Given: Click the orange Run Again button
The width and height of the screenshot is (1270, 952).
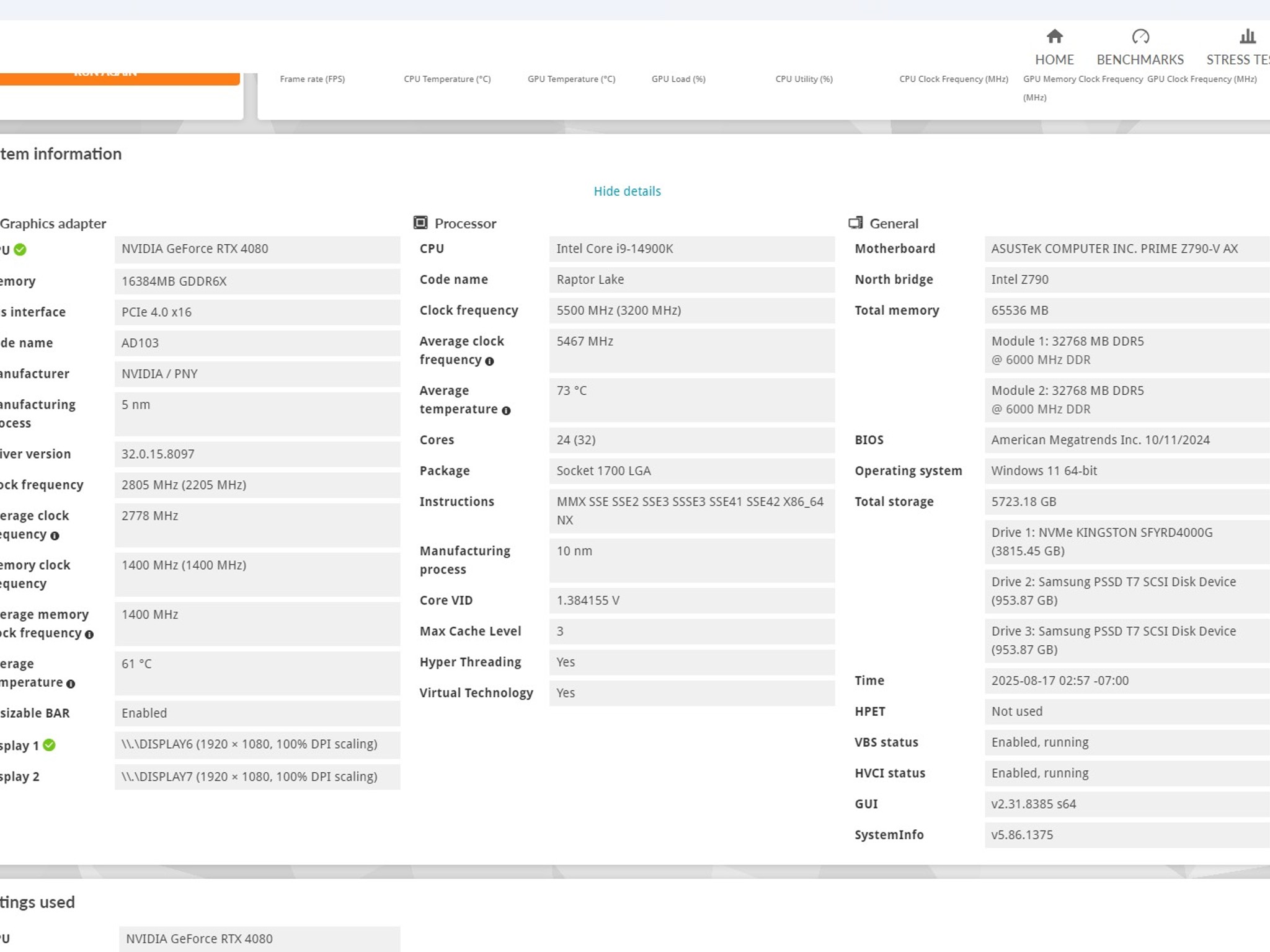Looking at the screenshot, I should click(x=120, y=78).
